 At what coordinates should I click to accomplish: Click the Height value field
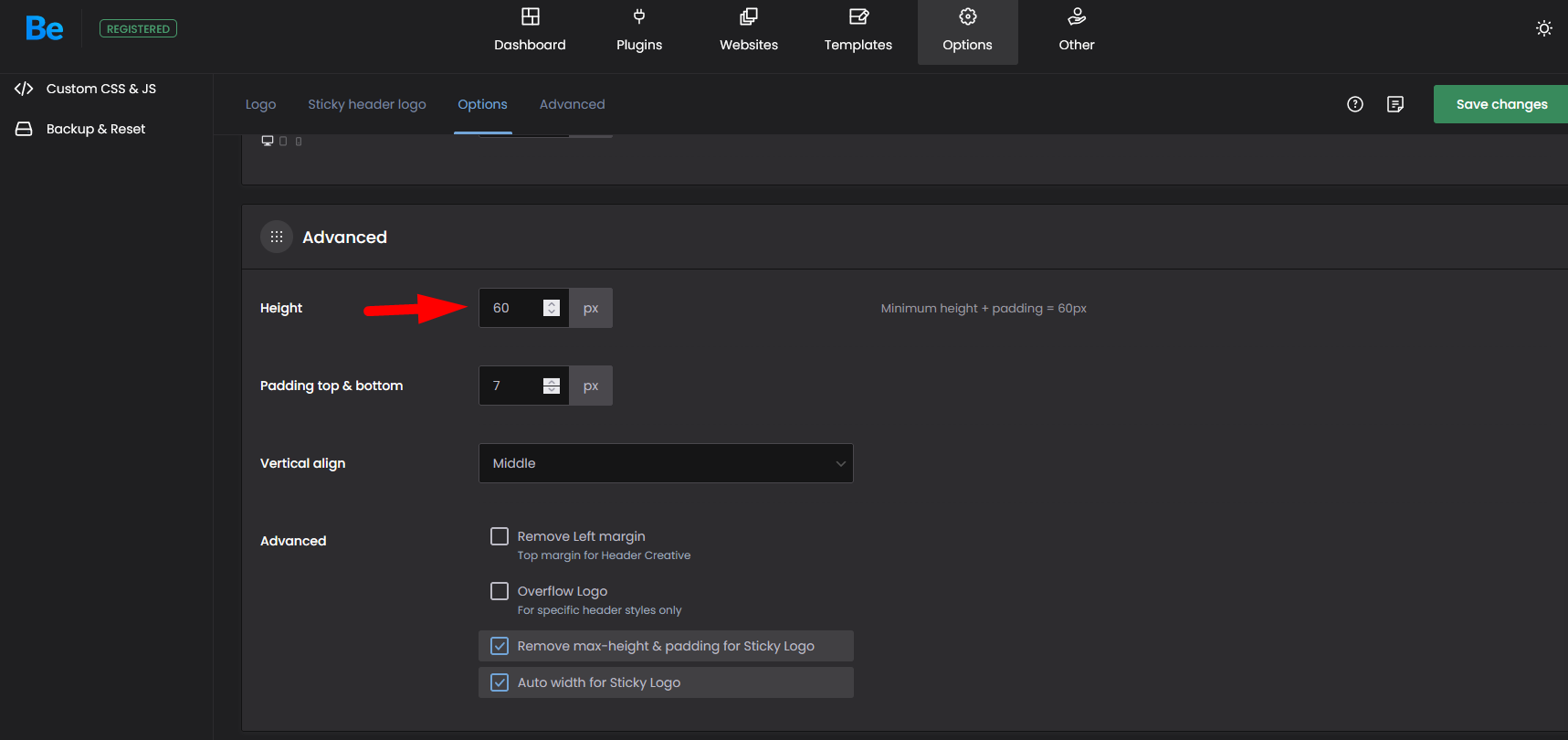[524, 308]
